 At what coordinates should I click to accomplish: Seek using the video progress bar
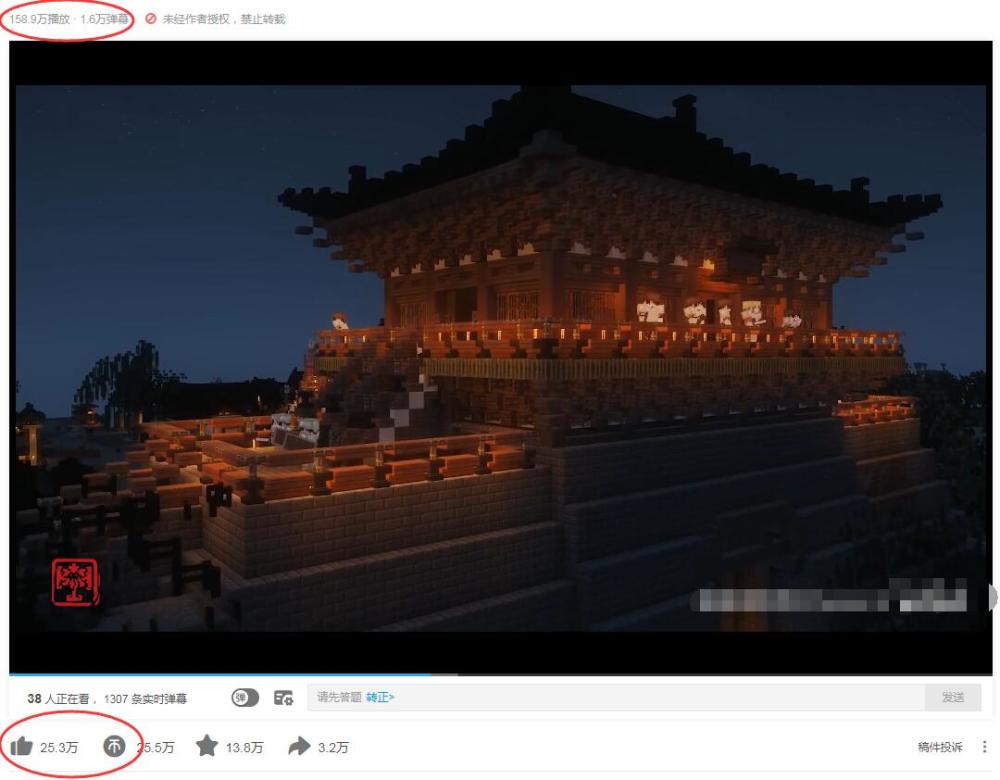point(501,673)
